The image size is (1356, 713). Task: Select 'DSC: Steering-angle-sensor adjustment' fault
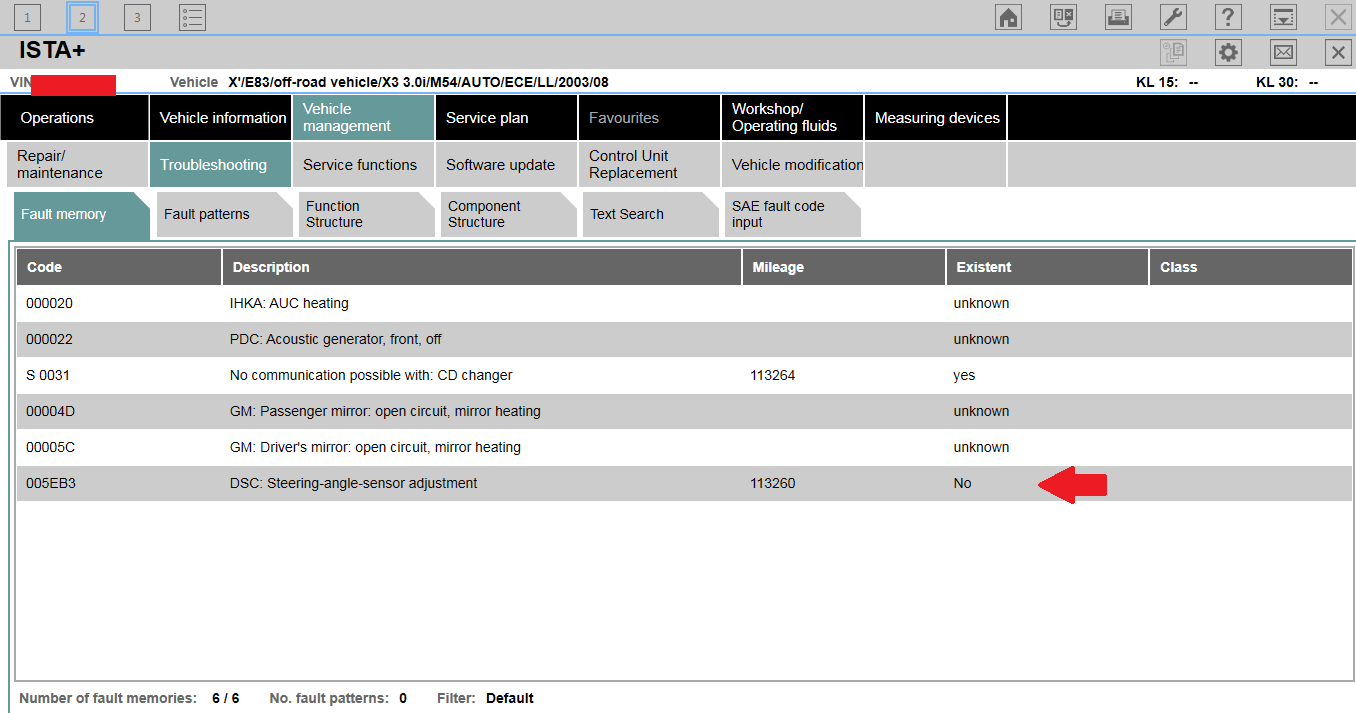(685, 483)
